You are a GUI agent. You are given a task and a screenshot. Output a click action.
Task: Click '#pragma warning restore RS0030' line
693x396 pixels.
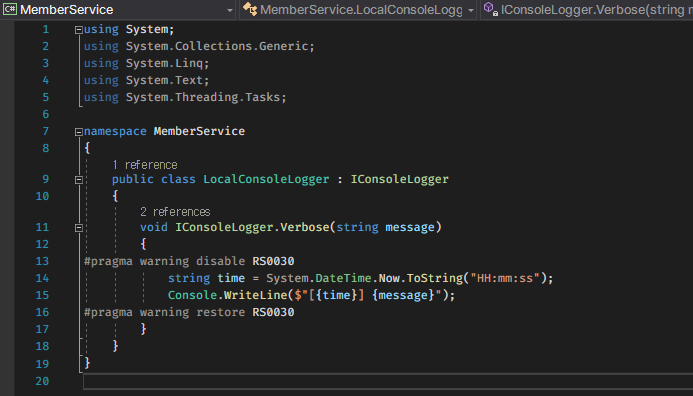pos(189,312)
